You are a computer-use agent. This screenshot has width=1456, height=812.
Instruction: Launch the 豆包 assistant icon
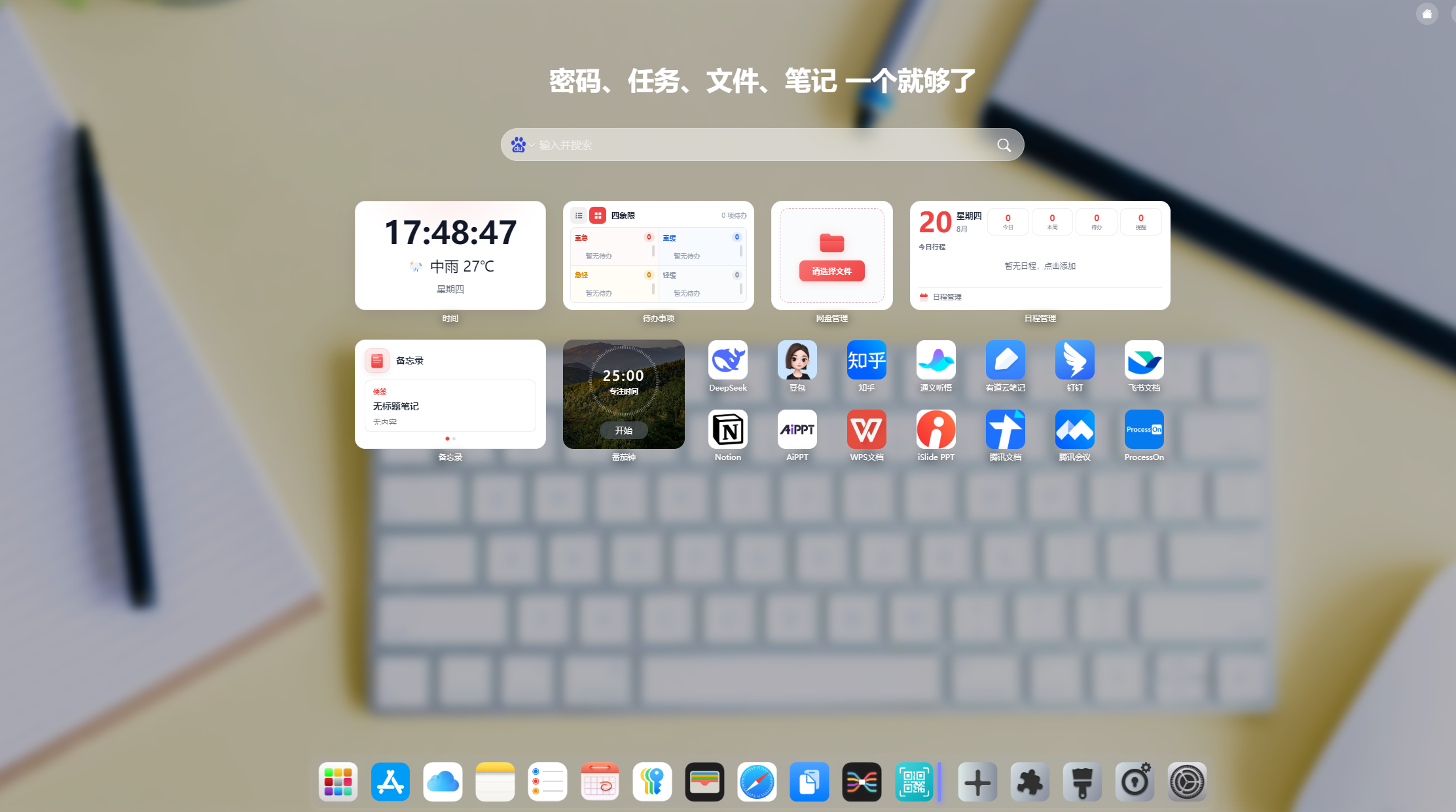[x=797, y=360]
